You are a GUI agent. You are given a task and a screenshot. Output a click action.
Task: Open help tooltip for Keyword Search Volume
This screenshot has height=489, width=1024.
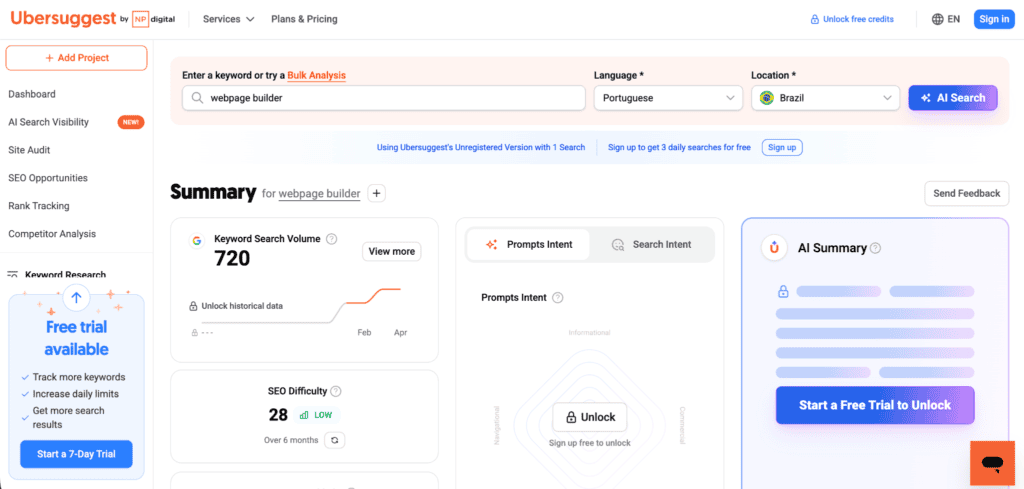coord(332,239)
